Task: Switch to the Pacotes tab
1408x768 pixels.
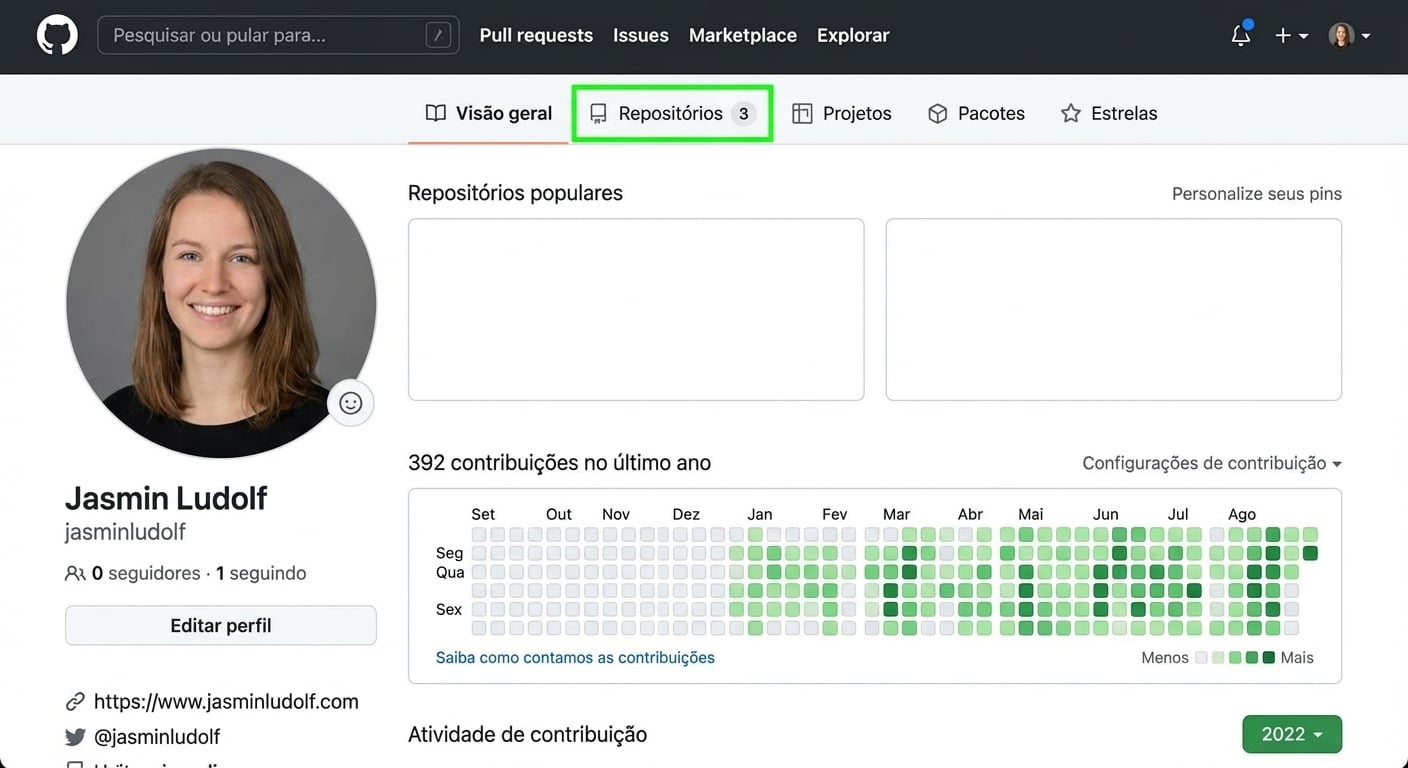Action: coord(976,113)
